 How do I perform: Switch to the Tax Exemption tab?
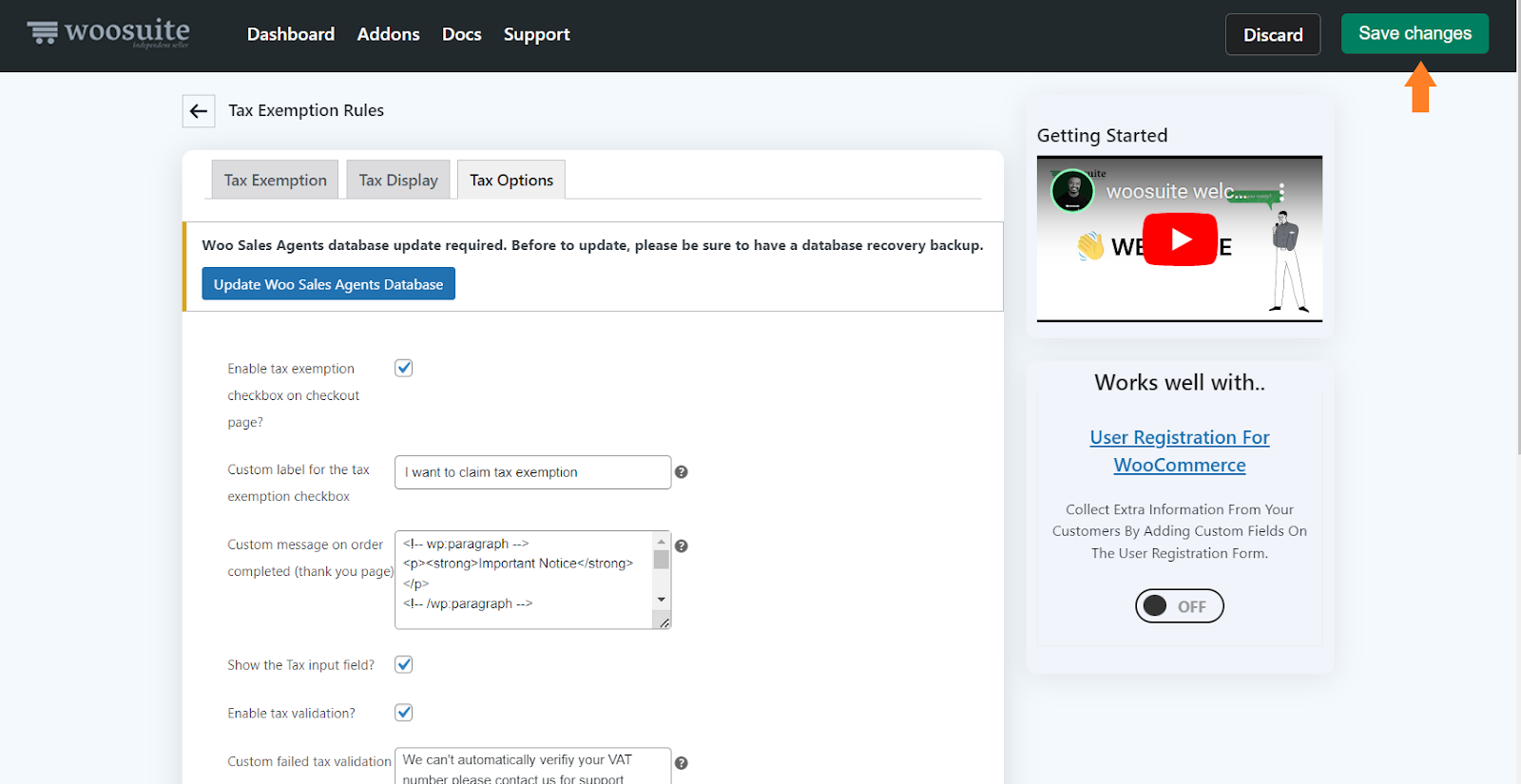275,180
